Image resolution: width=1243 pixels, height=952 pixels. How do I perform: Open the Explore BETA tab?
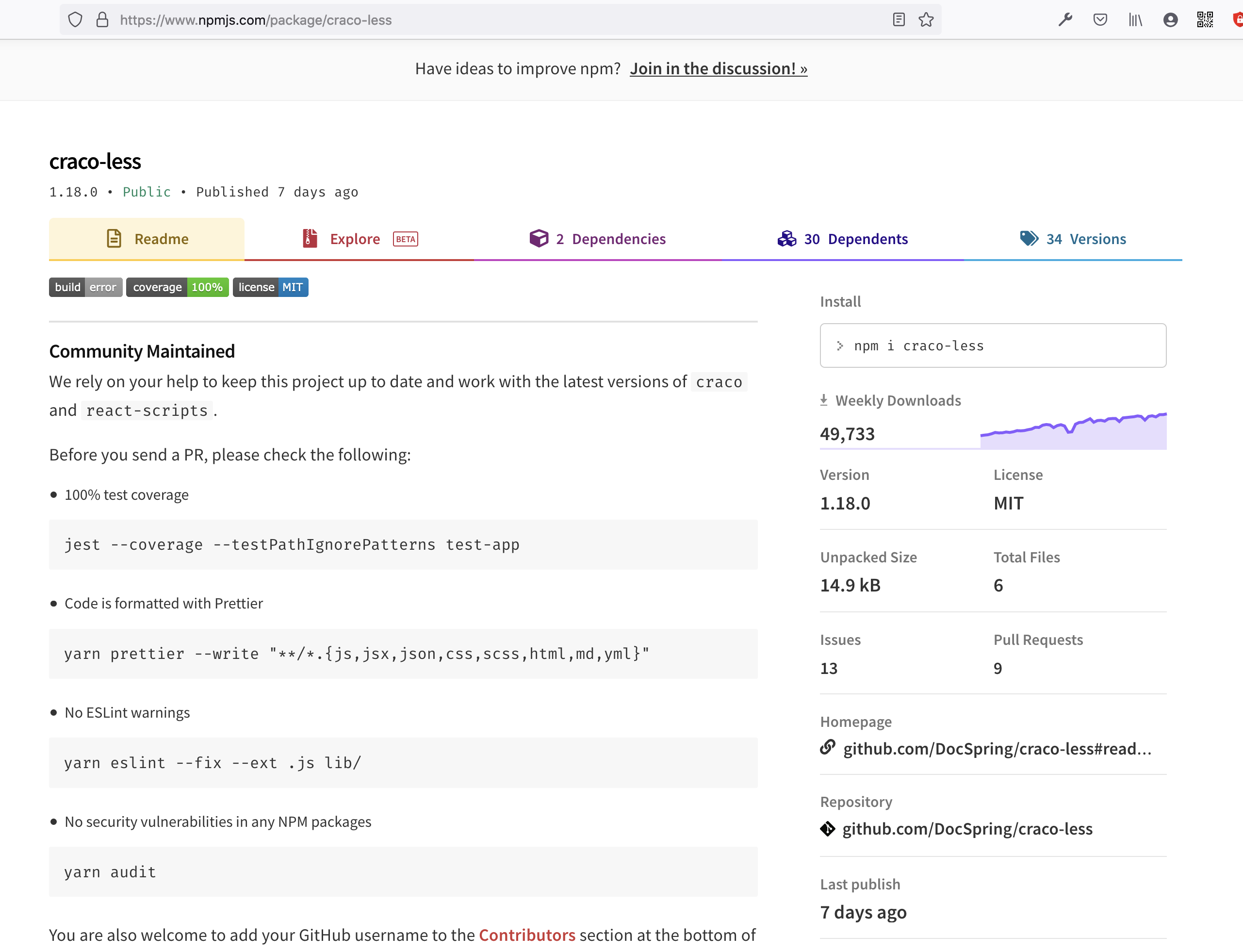pos(360,239)
